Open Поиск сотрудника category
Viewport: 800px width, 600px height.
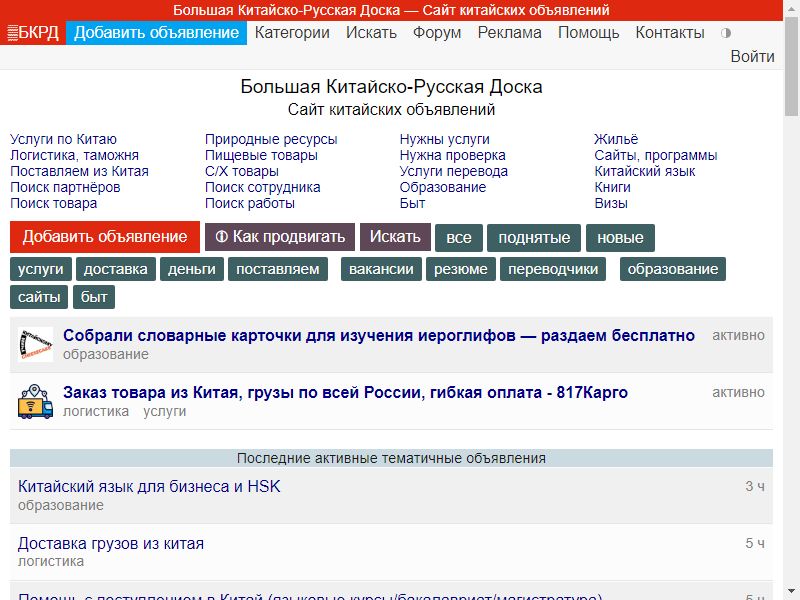pyautogui.click(x=262, y=187)
